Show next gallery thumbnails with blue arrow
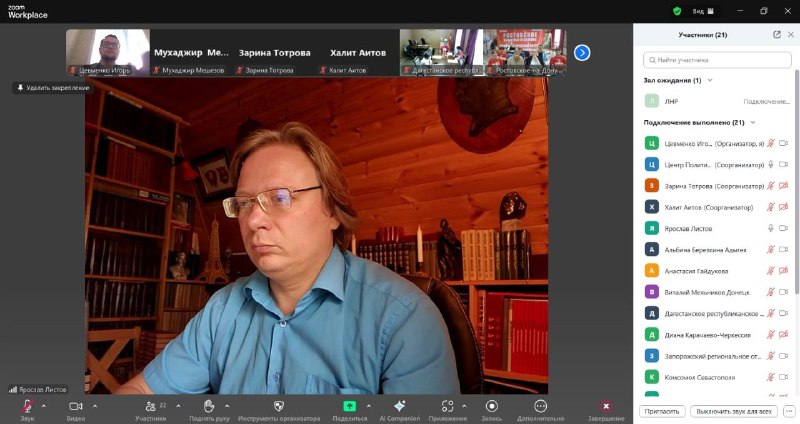 coord(582,53)
